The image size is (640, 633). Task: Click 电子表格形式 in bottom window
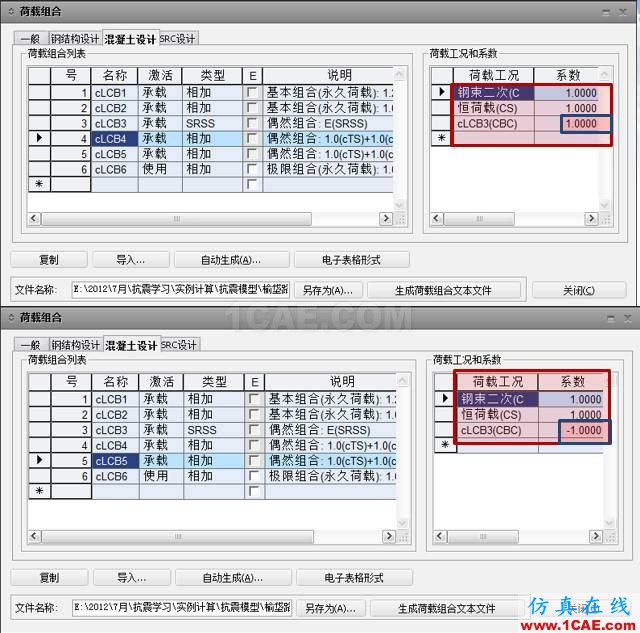pyautogui.click(x=354, y=577)
